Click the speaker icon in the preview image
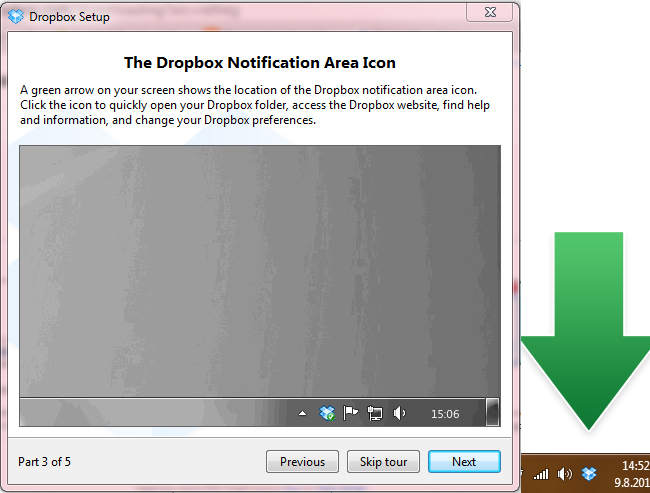 tap(400, 413)
